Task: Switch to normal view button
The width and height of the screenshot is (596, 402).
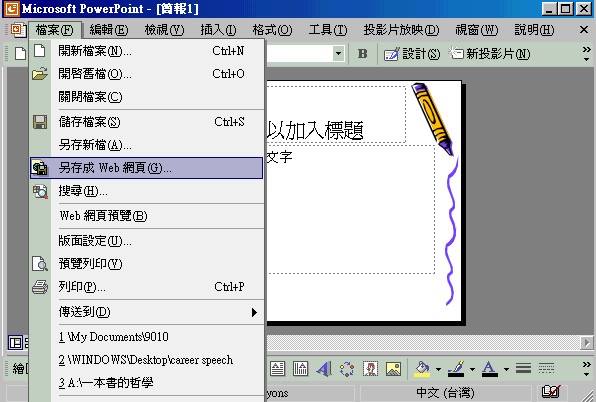Action: (x=15, y=343)
